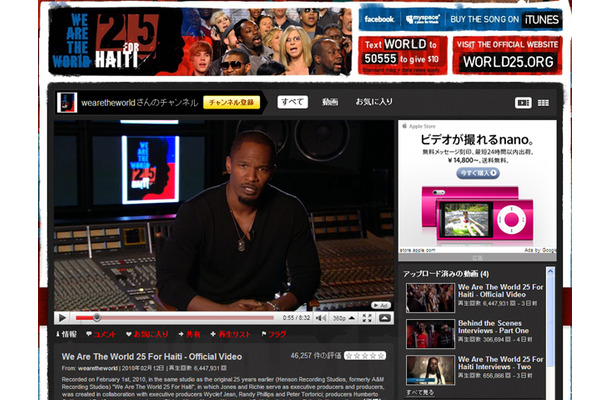This screenshot has height=400, width=610.
Task: Open the Facebook link in the banner
Action: tap(379, 19)
